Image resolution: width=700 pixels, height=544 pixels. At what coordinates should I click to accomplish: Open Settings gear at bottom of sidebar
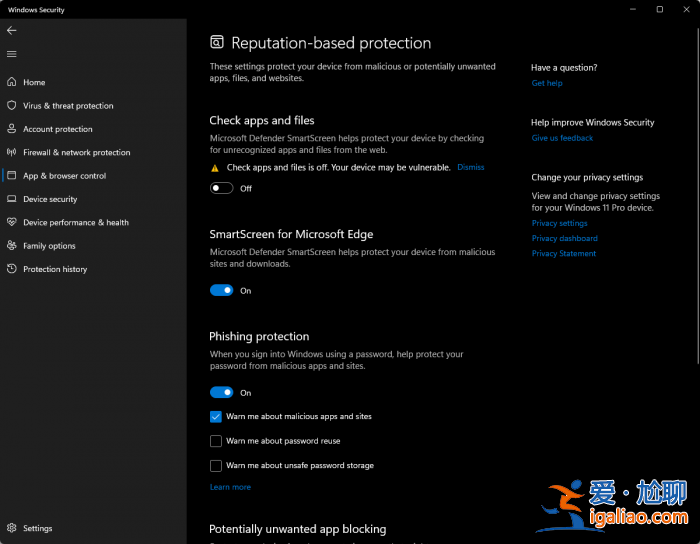tap(12, 528)
